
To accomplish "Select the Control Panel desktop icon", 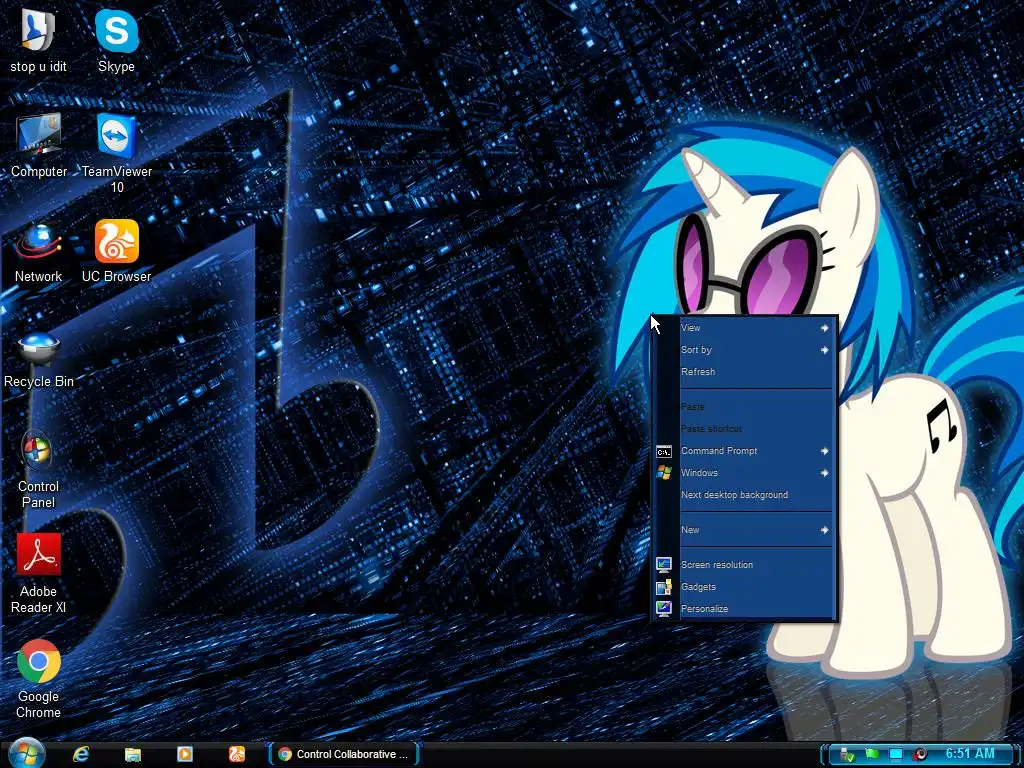I will [x=38, y=469].
